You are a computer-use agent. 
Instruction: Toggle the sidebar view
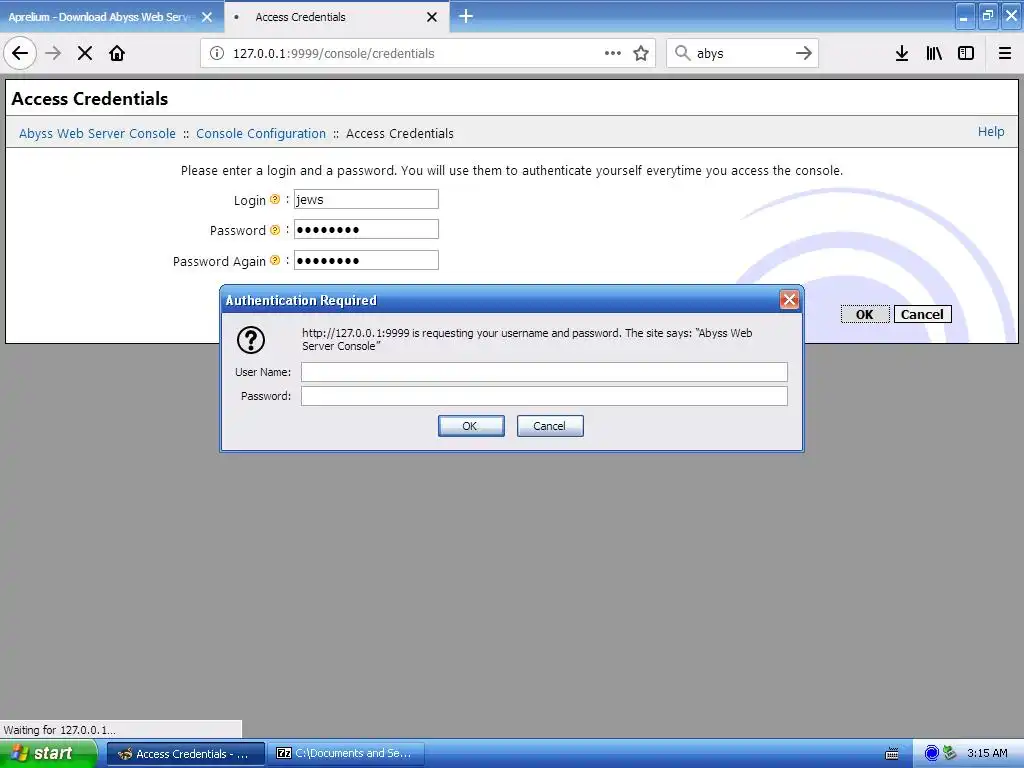(x=966, y=53)
